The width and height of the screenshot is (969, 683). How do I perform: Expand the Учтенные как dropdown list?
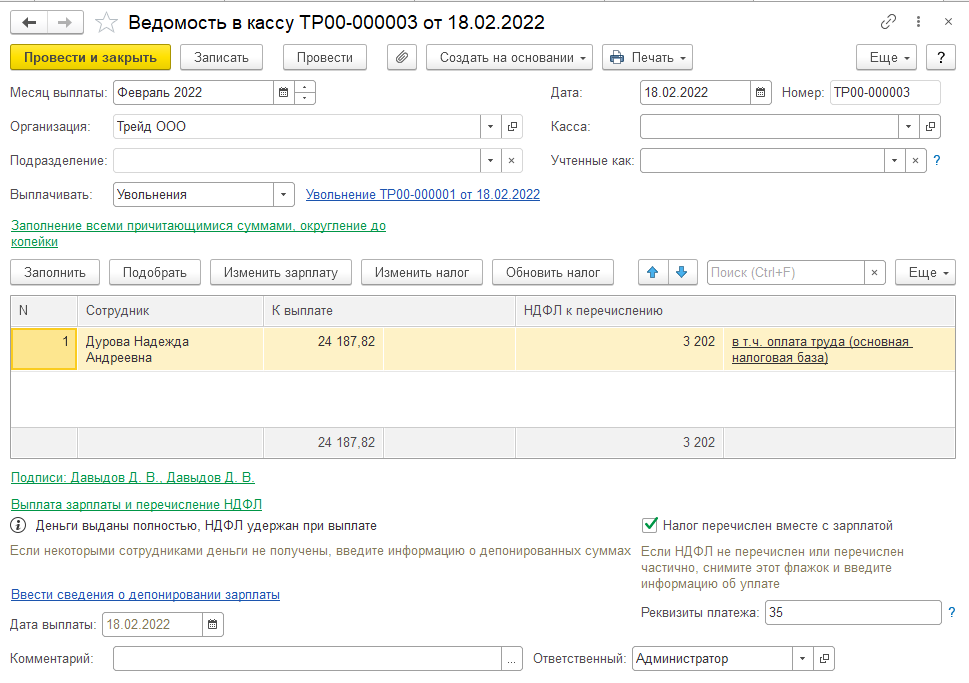point(894,161)
